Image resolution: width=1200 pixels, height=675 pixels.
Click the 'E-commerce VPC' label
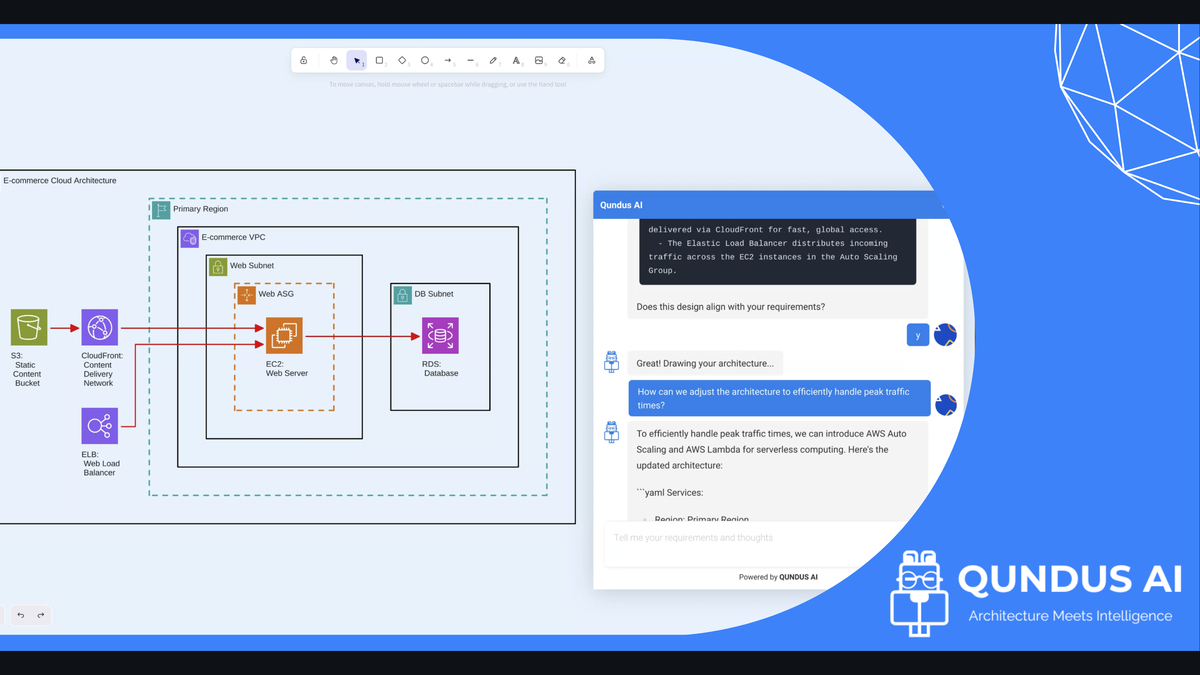233,238
